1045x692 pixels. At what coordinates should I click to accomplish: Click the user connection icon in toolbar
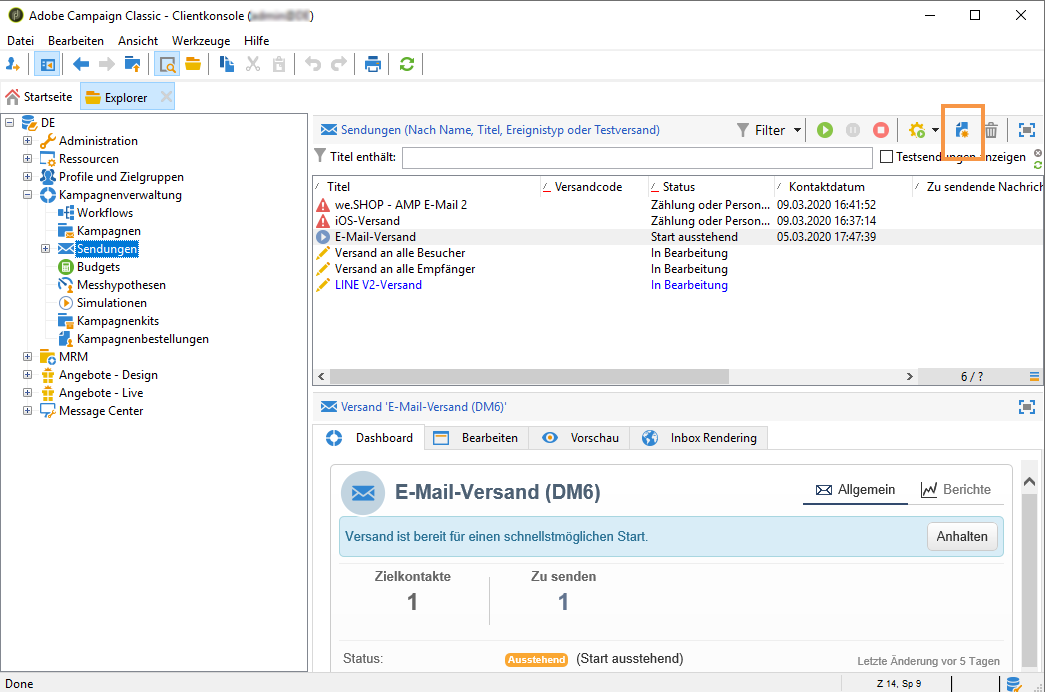(x=13, y=64)
